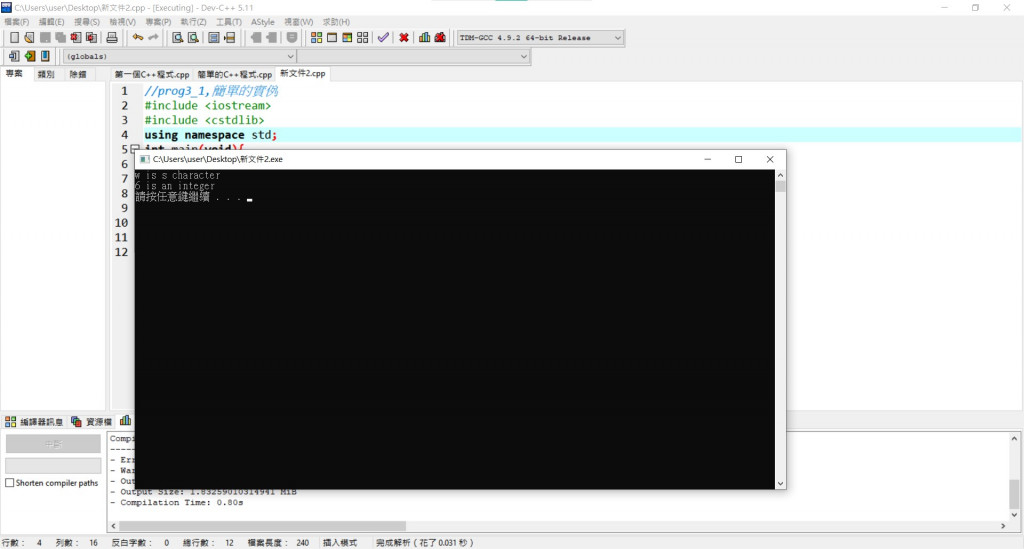This screenshot has height=549, width=1024.
Task: Click the 中斷 abort button
Action: pos(54,444)
